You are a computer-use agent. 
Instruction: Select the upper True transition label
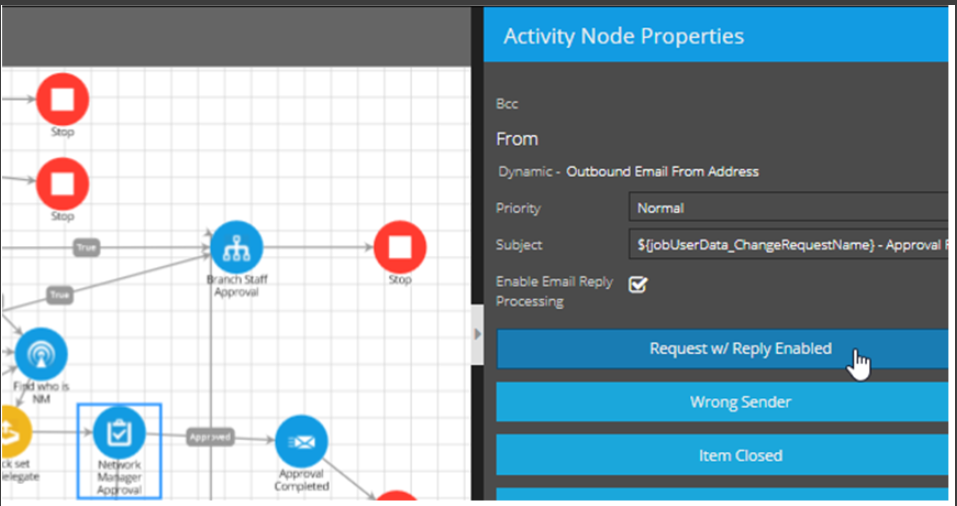pyautogui.click(x=87, y=246)
